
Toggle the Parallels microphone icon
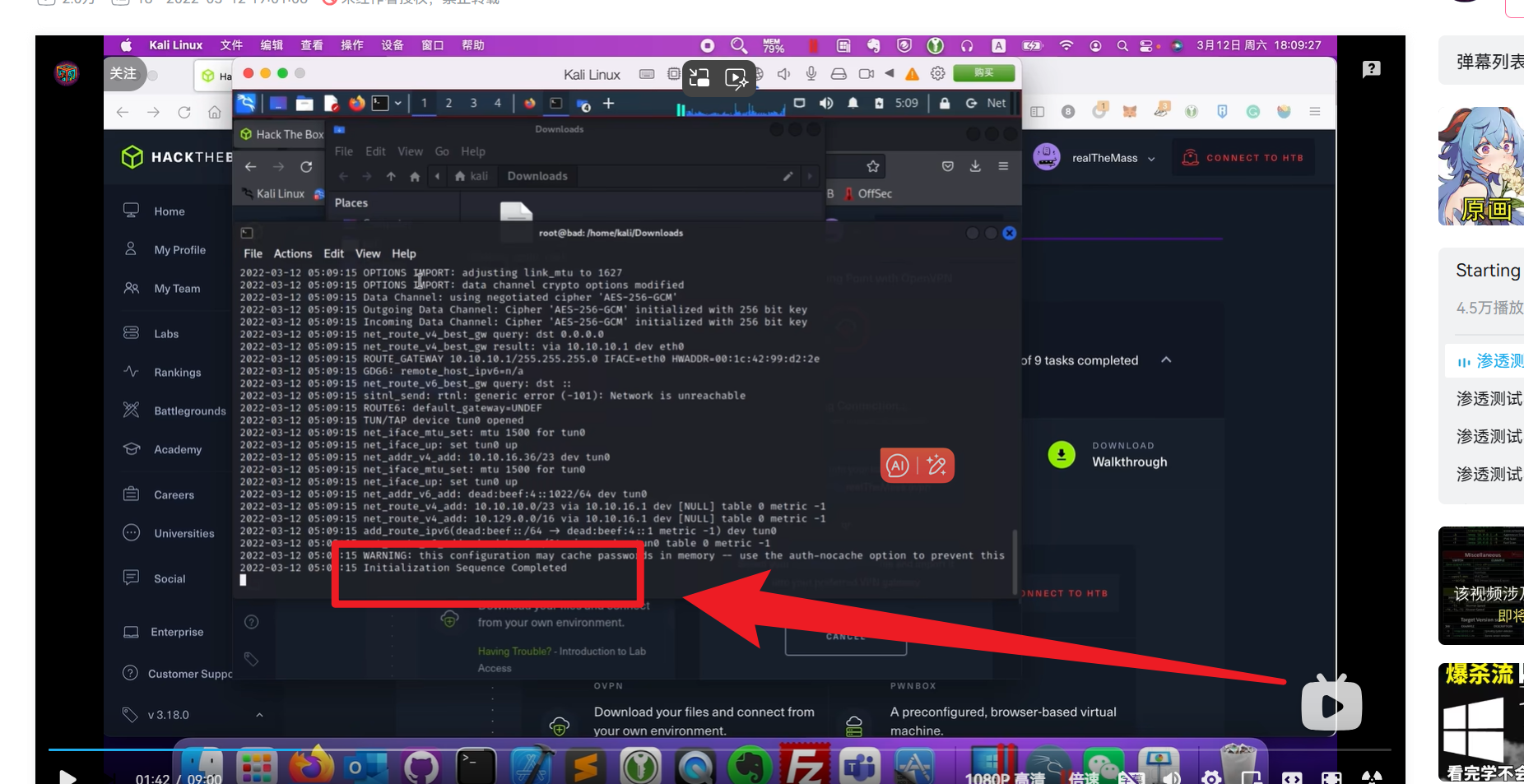pyautogui.click(x=811, y=74)
